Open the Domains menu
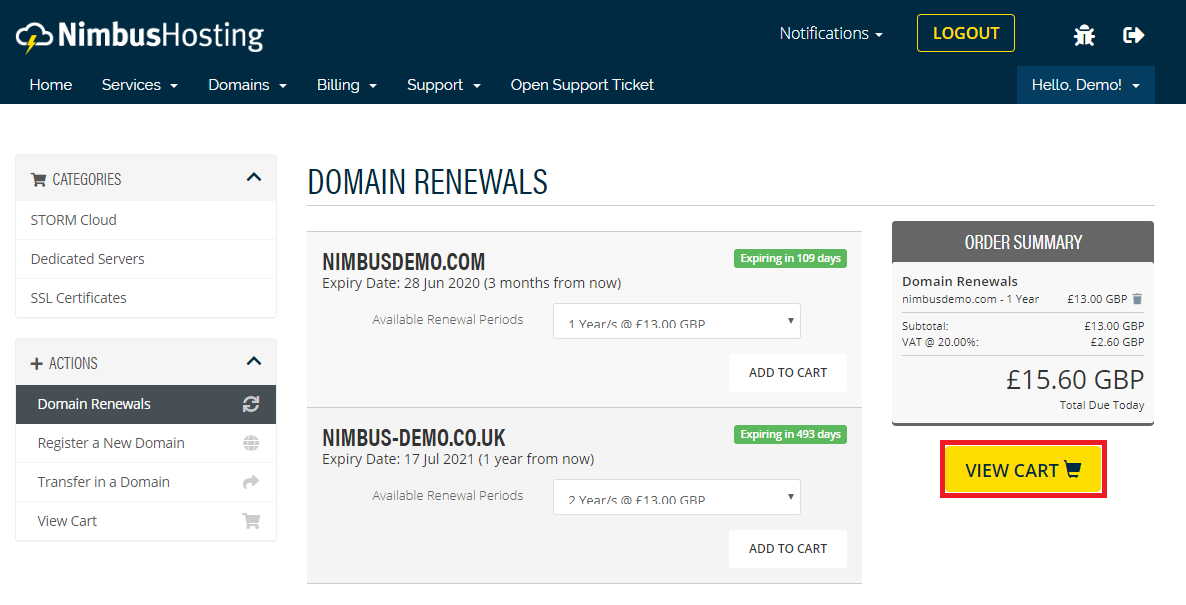 click(x=247, y=85)
